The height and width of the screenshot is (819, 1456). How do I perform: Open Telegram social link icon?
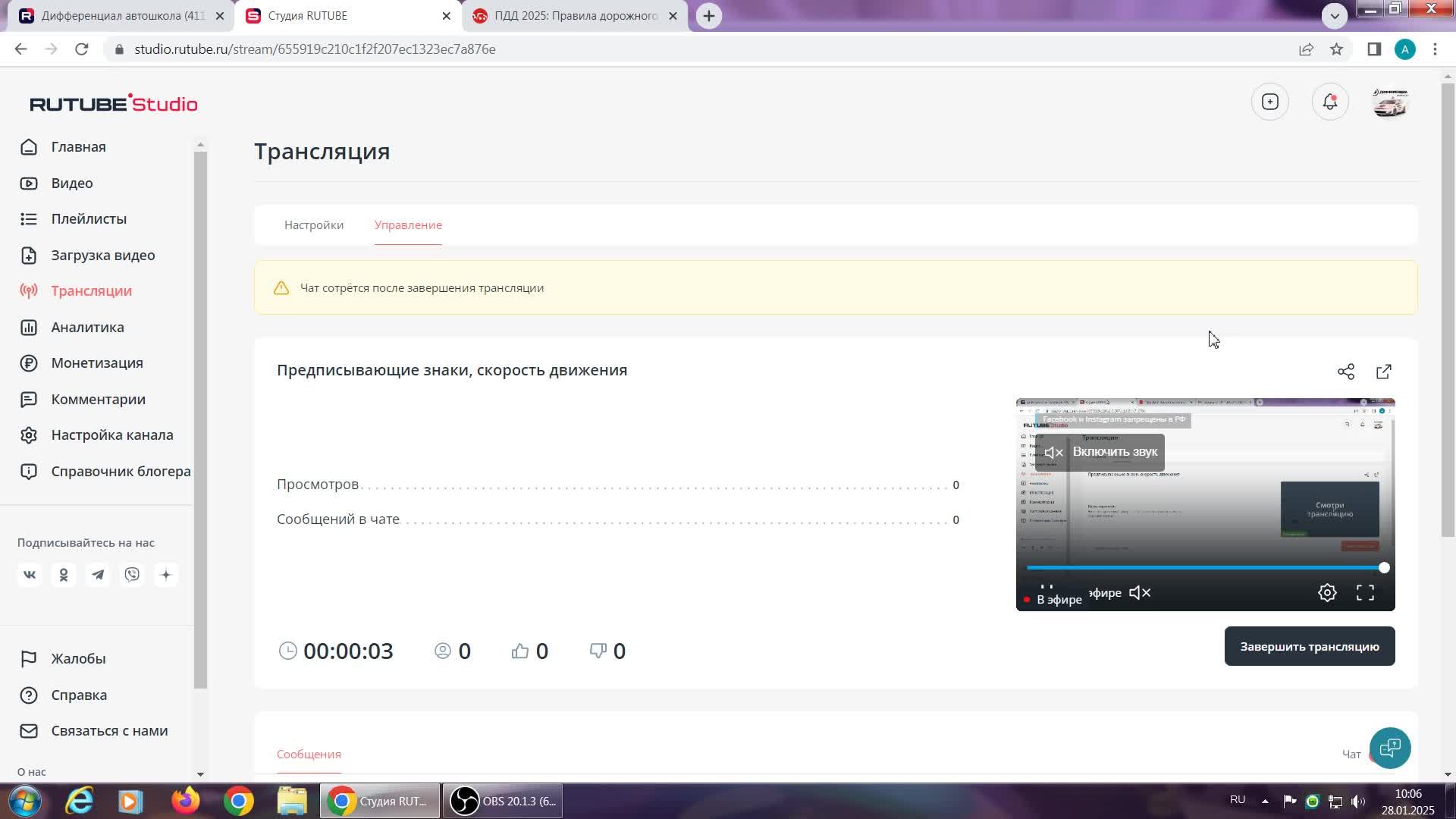pos(98,575)
